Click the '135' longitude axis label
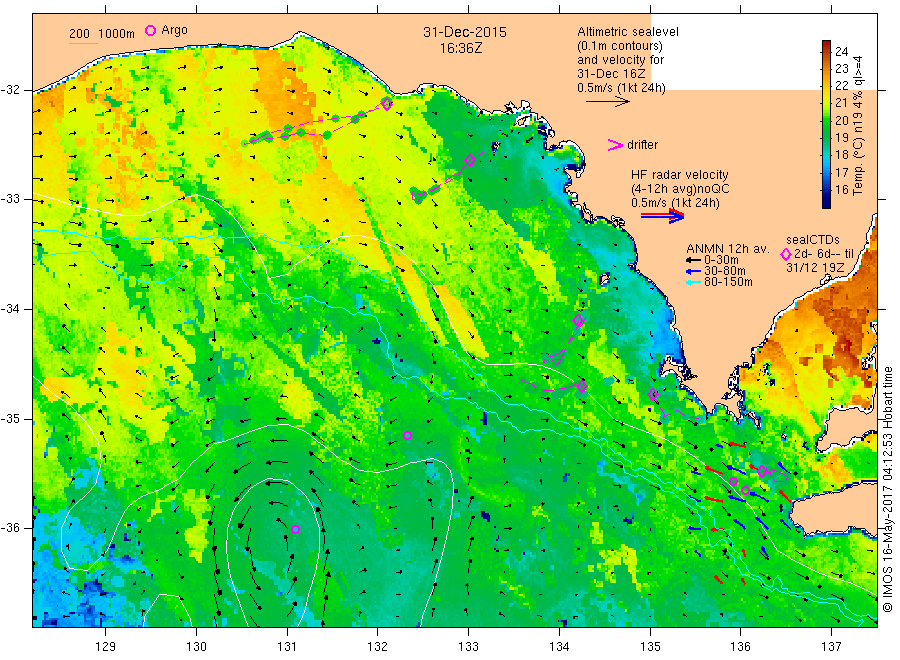900x660 pixels. 650,647
